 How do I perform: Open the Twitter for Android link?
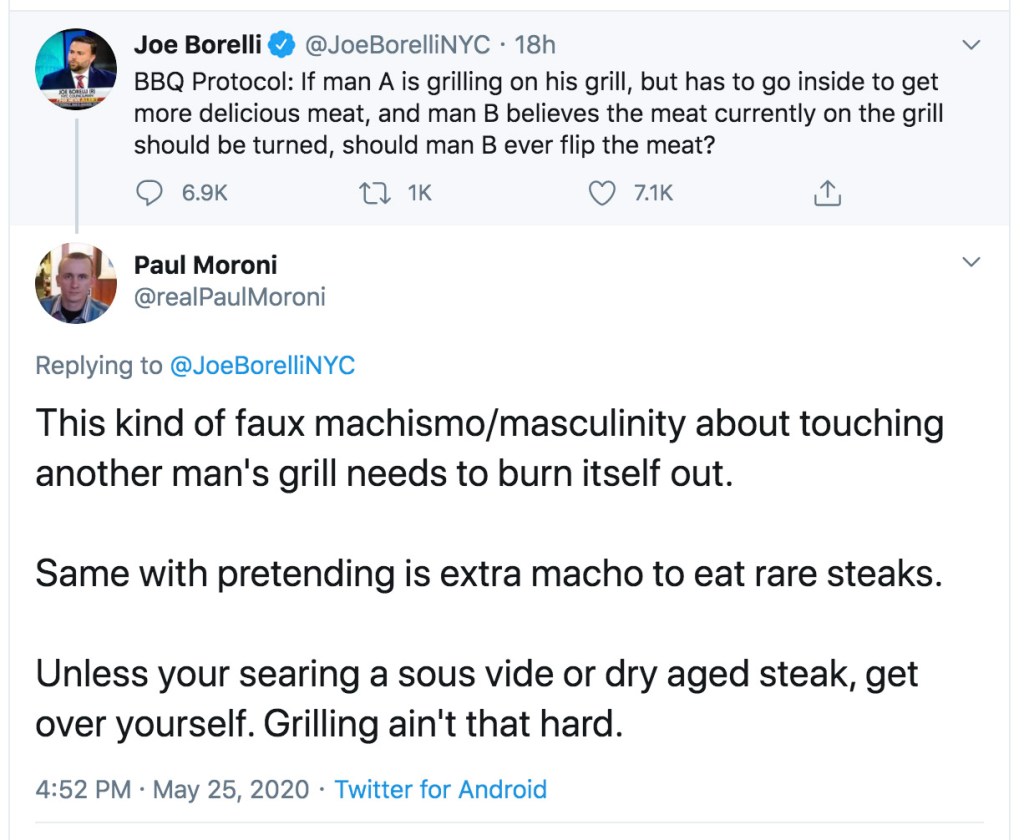(x=440, y=789)
